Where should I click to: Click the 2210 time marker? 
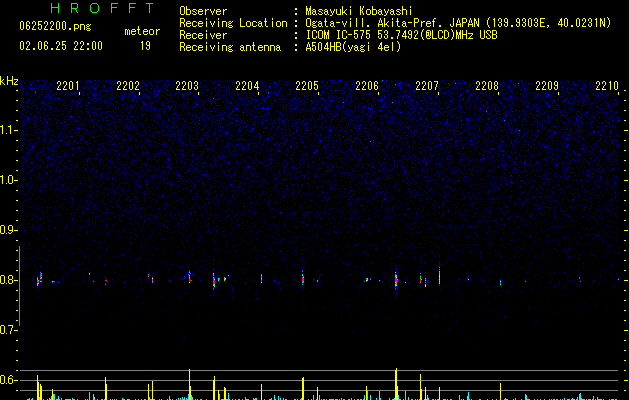click(x=607, y=86)
